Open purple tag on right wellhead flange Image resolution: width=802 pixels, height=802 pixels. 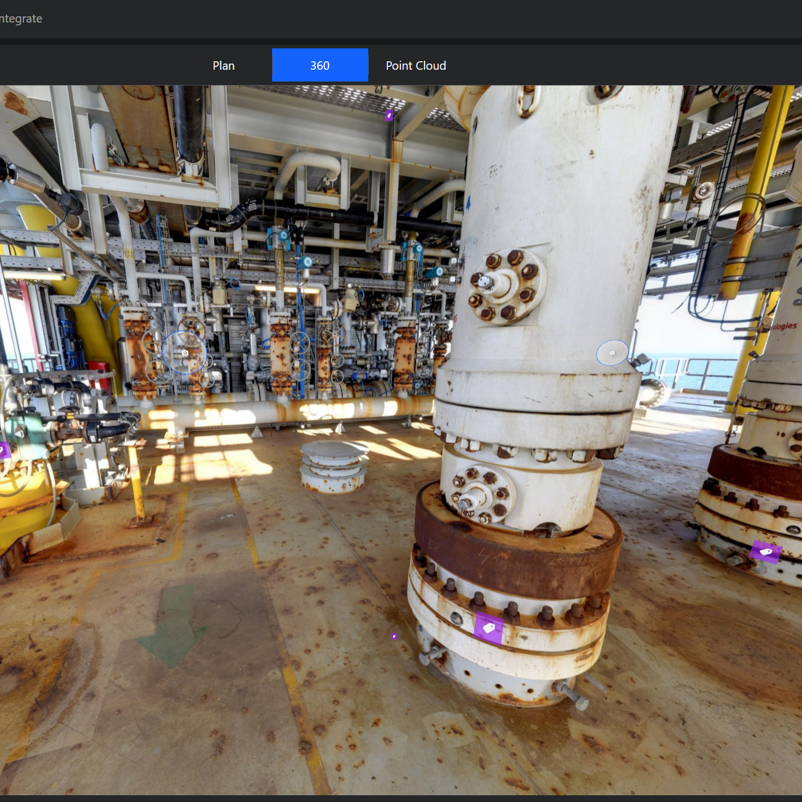pyautogui.click(x=766, y=550)
